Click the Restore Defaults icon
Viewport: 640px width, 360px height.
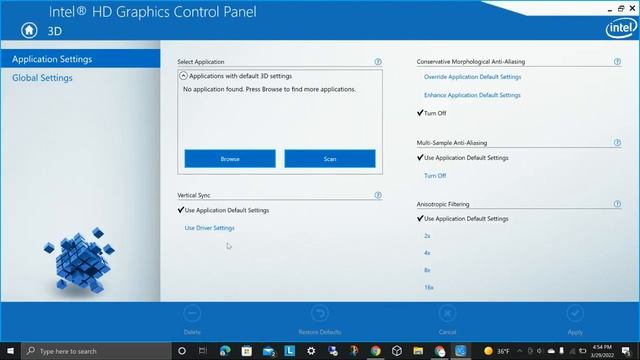[x=320, y=314]
